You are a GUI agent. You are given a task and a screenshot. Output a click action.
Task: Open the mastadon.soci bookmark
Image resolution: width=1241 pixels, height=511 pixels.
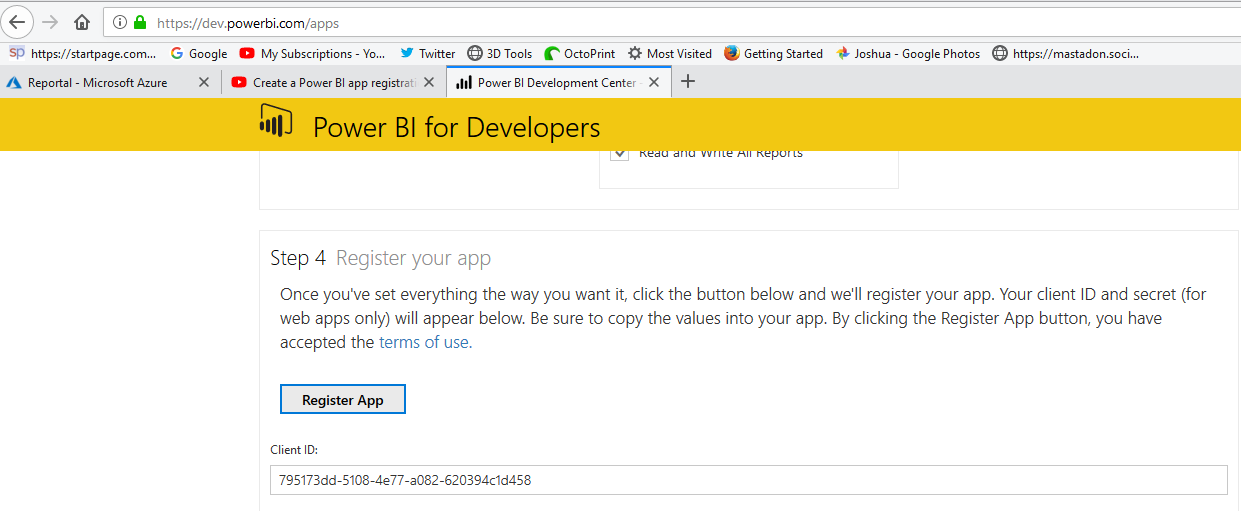click(x=1065, y=54)
